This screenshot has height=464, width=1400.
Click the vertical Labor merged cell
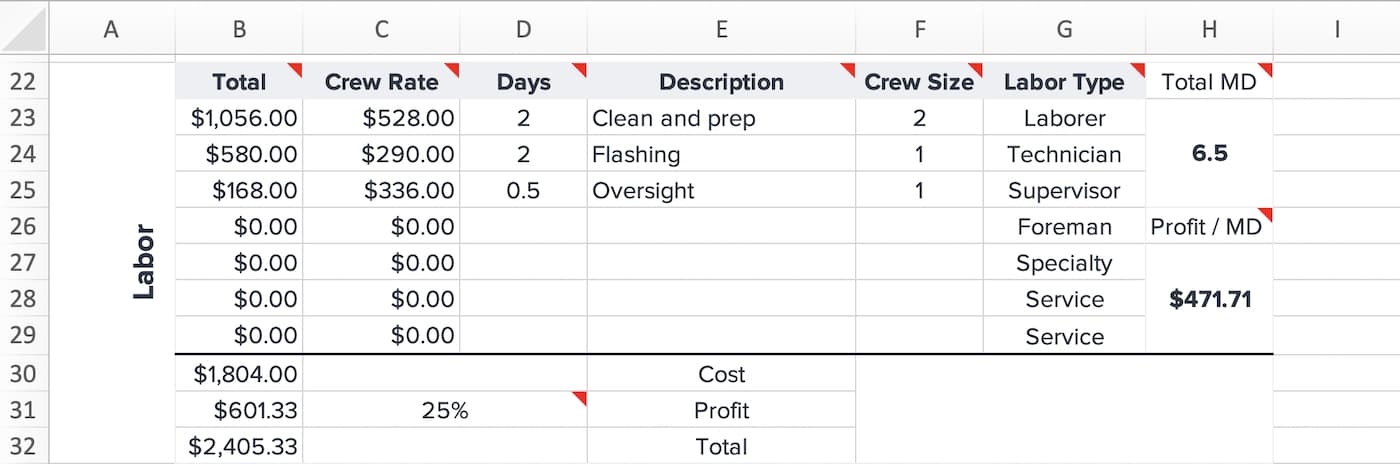(145, 262)
